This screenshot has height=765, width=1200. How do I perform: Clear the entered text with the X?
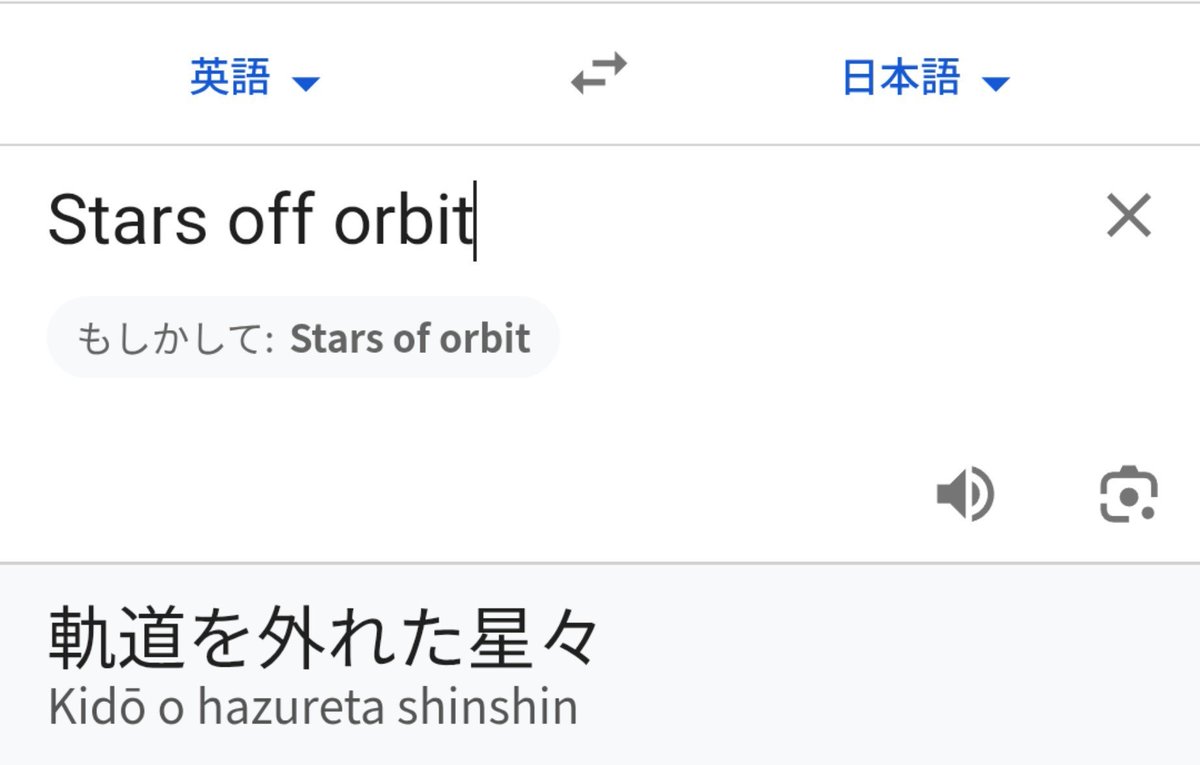(x=1129, y=216)
